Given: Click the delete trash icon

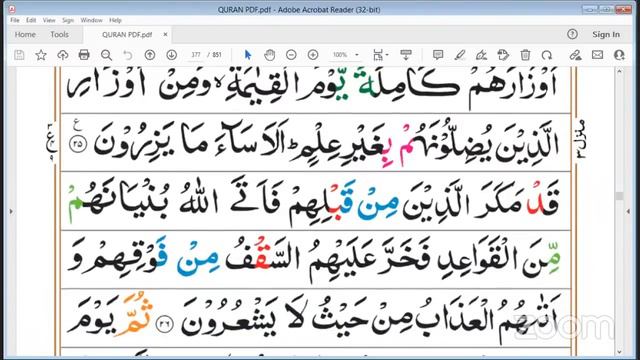Looking at the screenshot, I should pos(525,55).
